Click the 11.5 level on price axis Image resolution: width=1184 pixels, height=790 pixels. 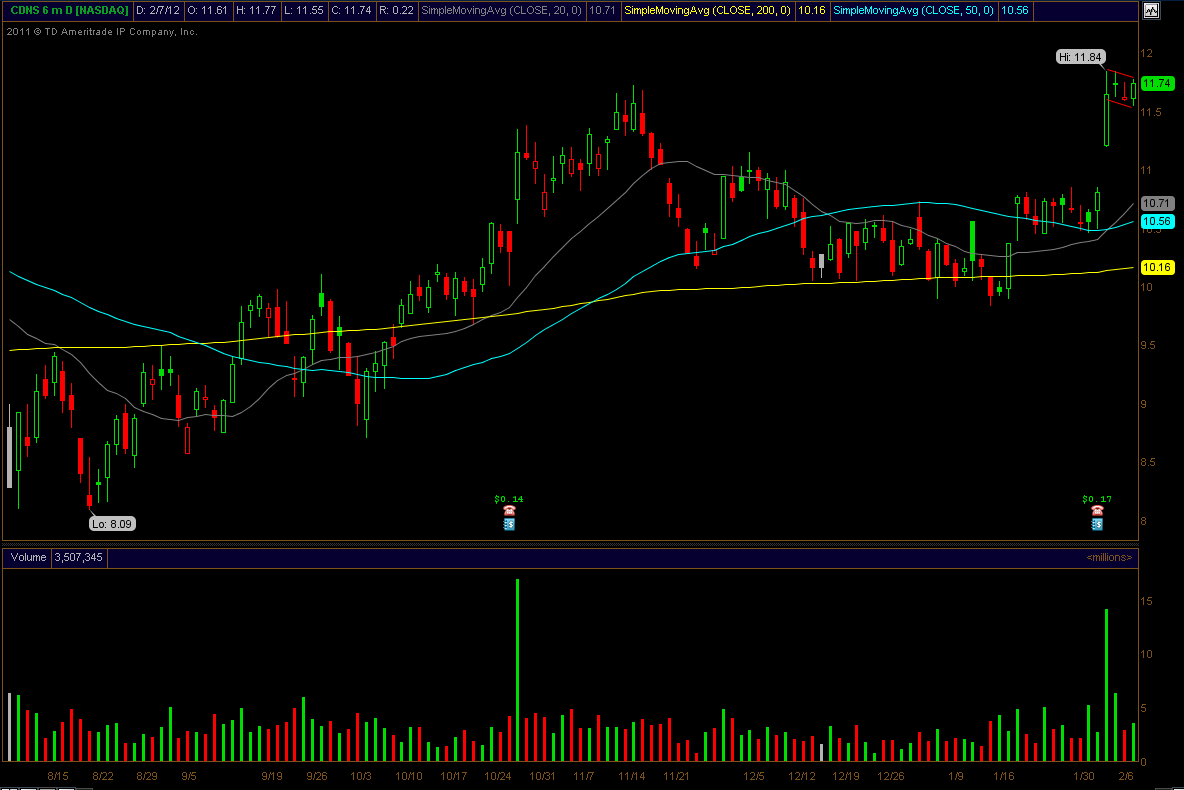(x=1151, y=112)
